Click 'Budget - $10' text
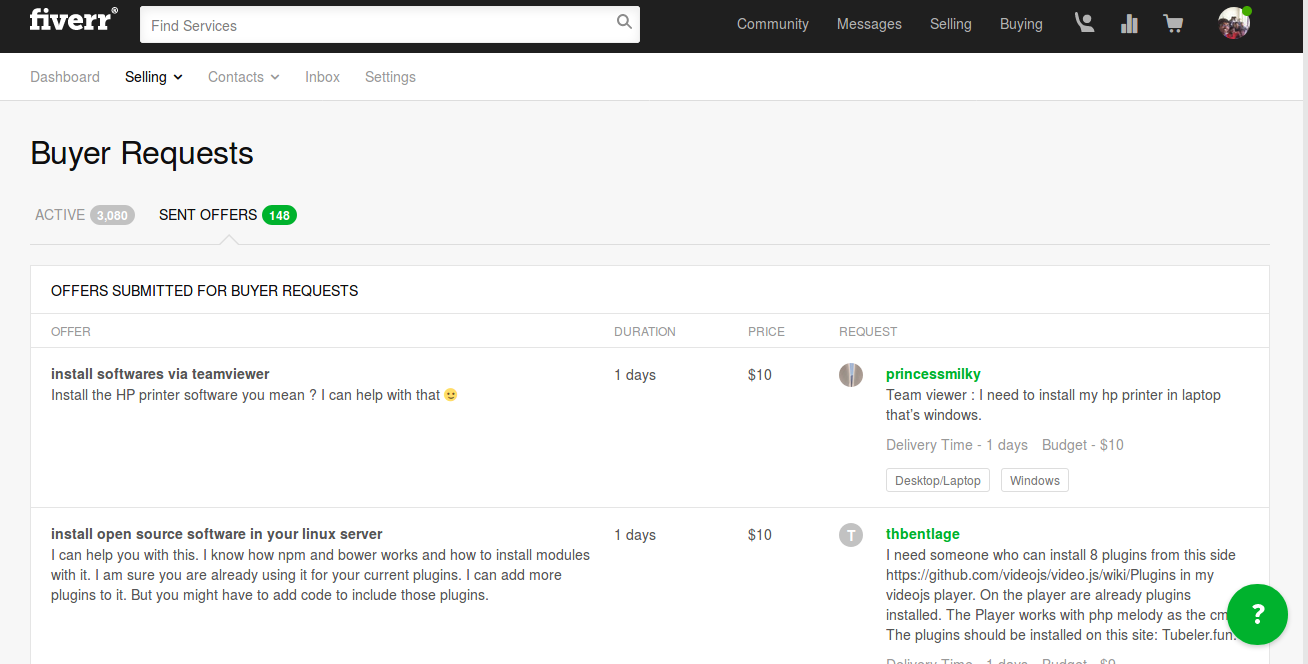The width and height of the screenshot is (1308, 664). (1083, 445)
